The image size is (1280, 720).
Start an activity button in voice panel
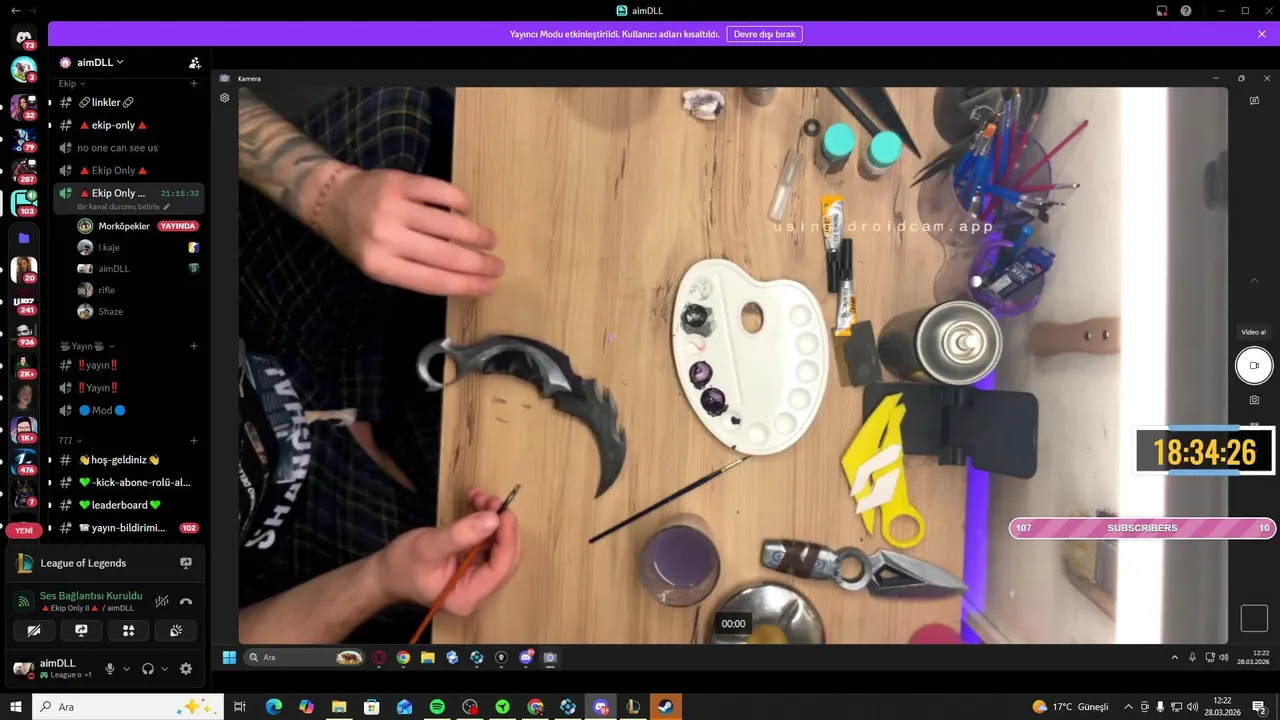tap(128, 630)
